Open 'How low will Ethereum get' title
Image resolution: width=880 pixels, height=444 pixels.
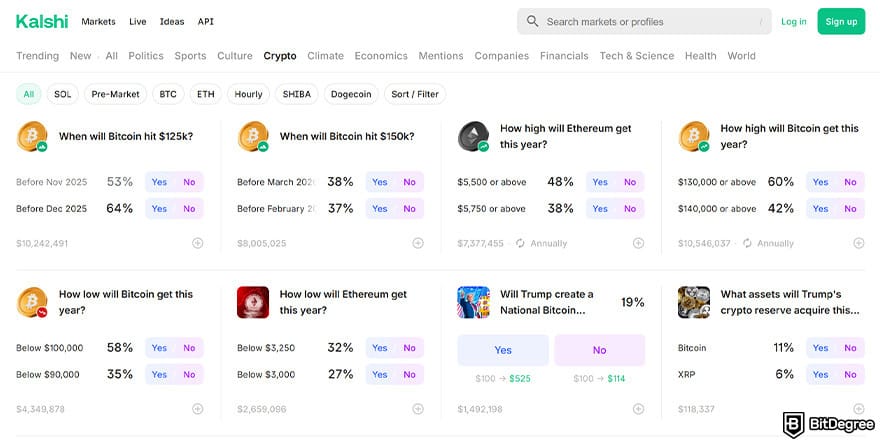(x=343, y=302)
